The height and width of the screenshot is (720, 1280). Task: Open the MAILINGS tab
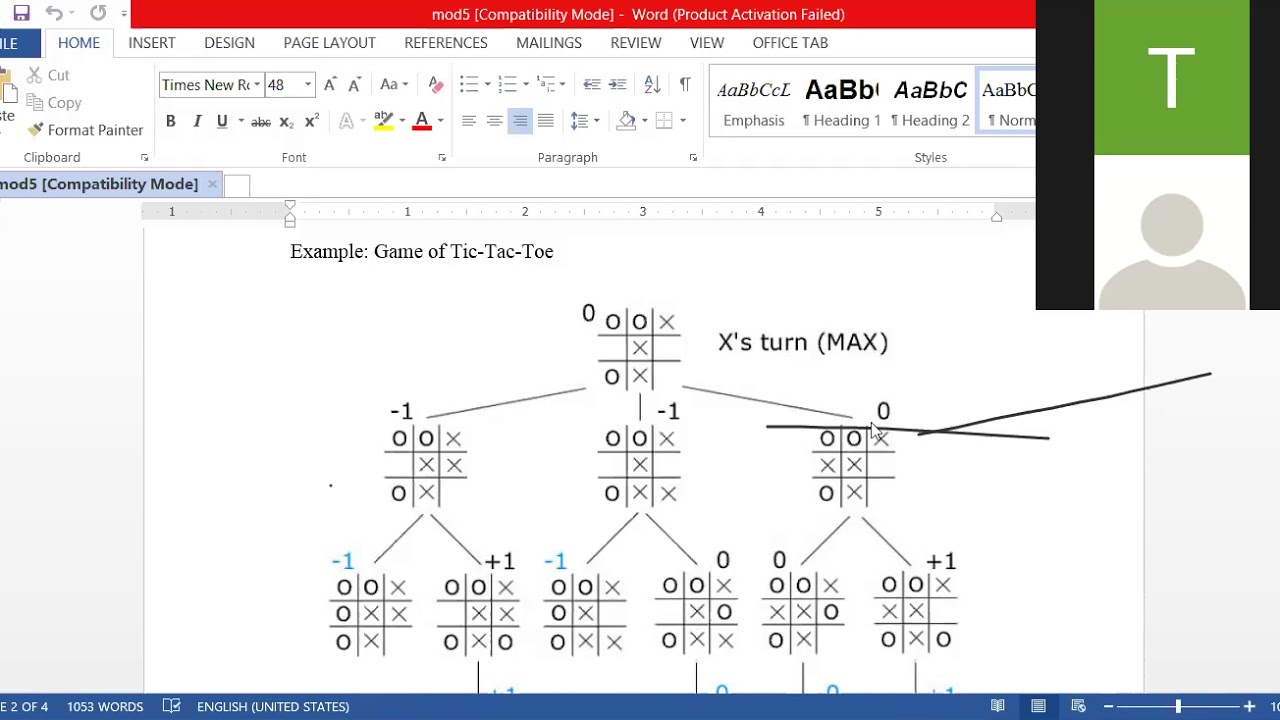(549, 43)
